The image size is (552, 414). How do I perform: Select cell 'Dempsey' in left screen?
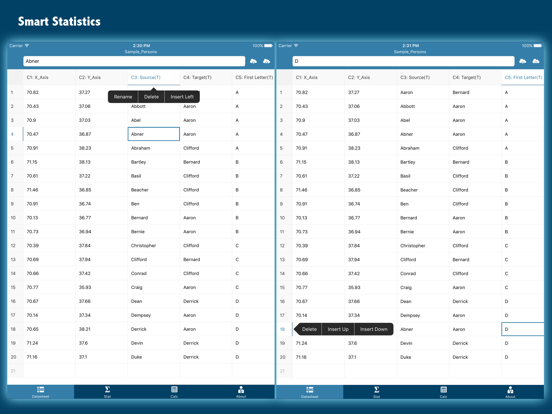tap(153, 315)
